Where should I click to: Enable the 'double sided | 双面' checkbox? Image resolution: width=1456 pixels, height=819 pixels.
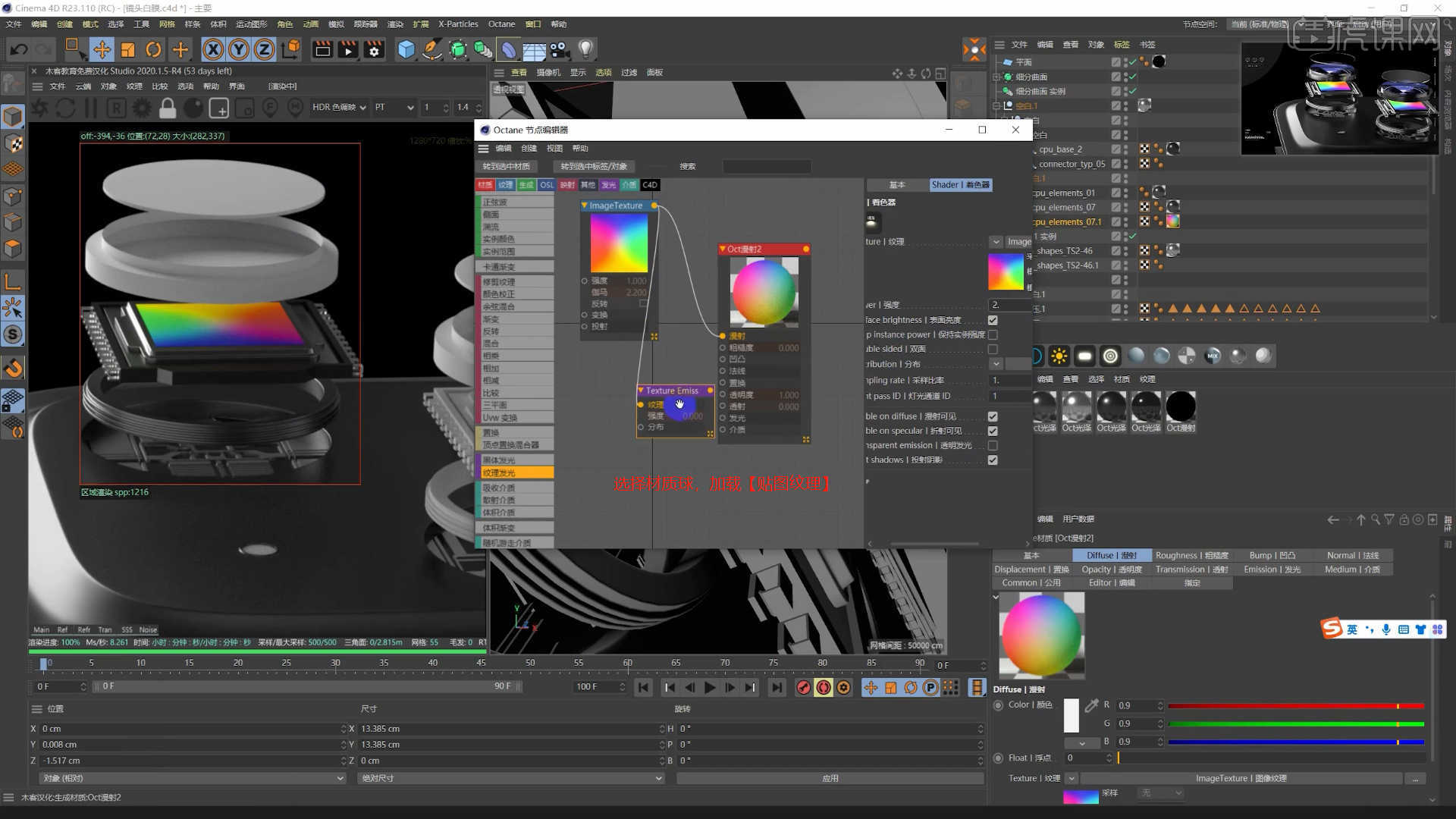pyautogui.click(x=993, y=349)
